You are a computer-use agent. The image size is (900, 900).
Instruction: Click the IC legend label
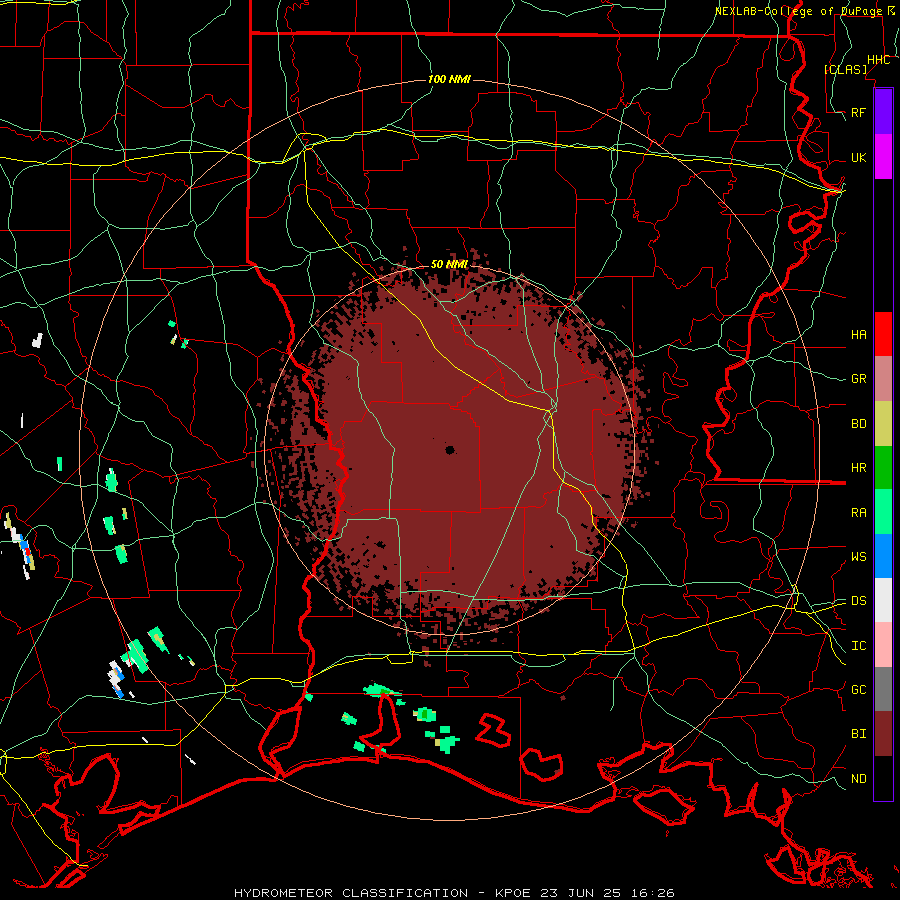(x=858, y=646)
